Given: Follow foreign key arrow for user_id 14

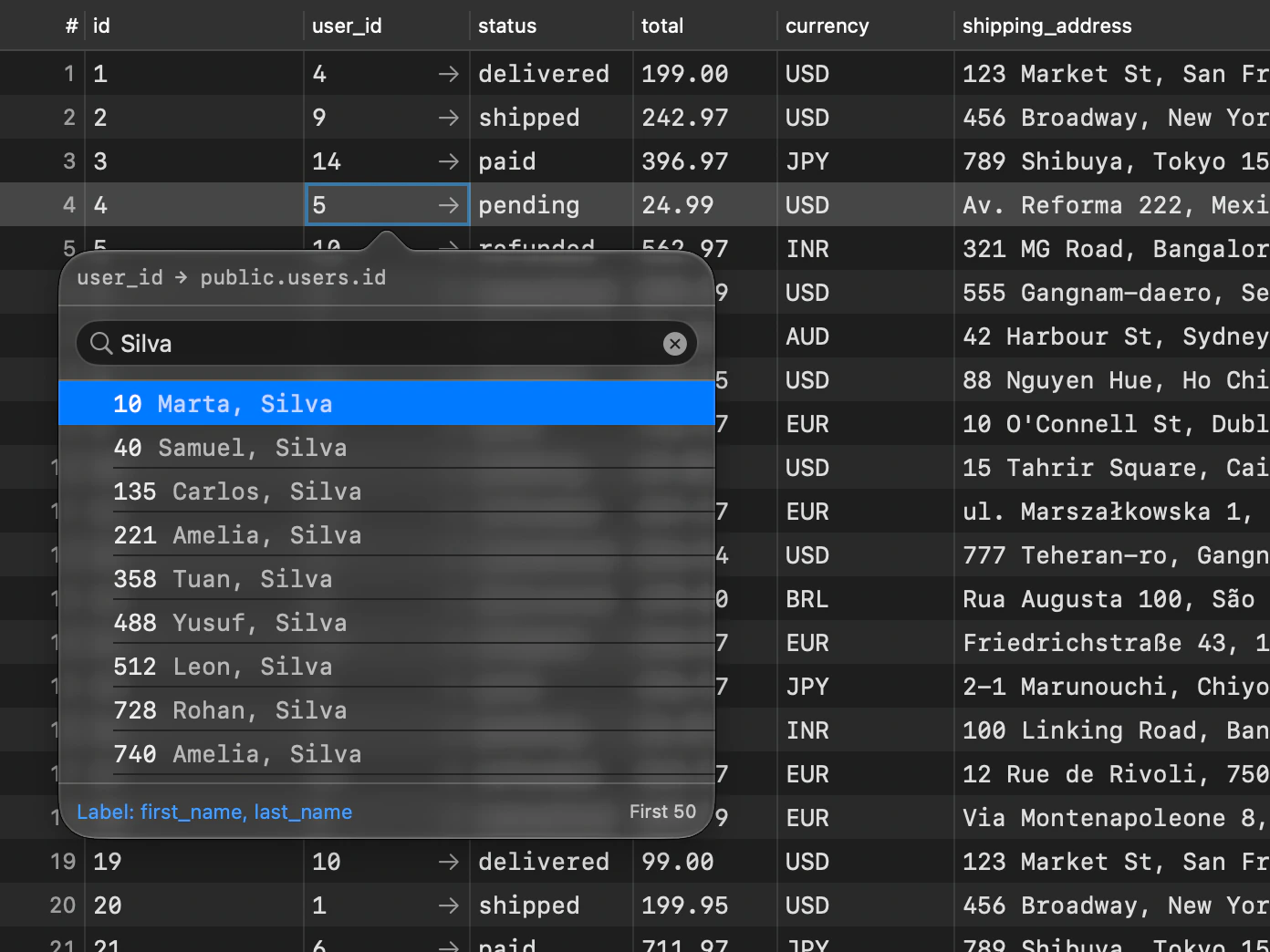Looking at the screenshot, I should [448, 161].
